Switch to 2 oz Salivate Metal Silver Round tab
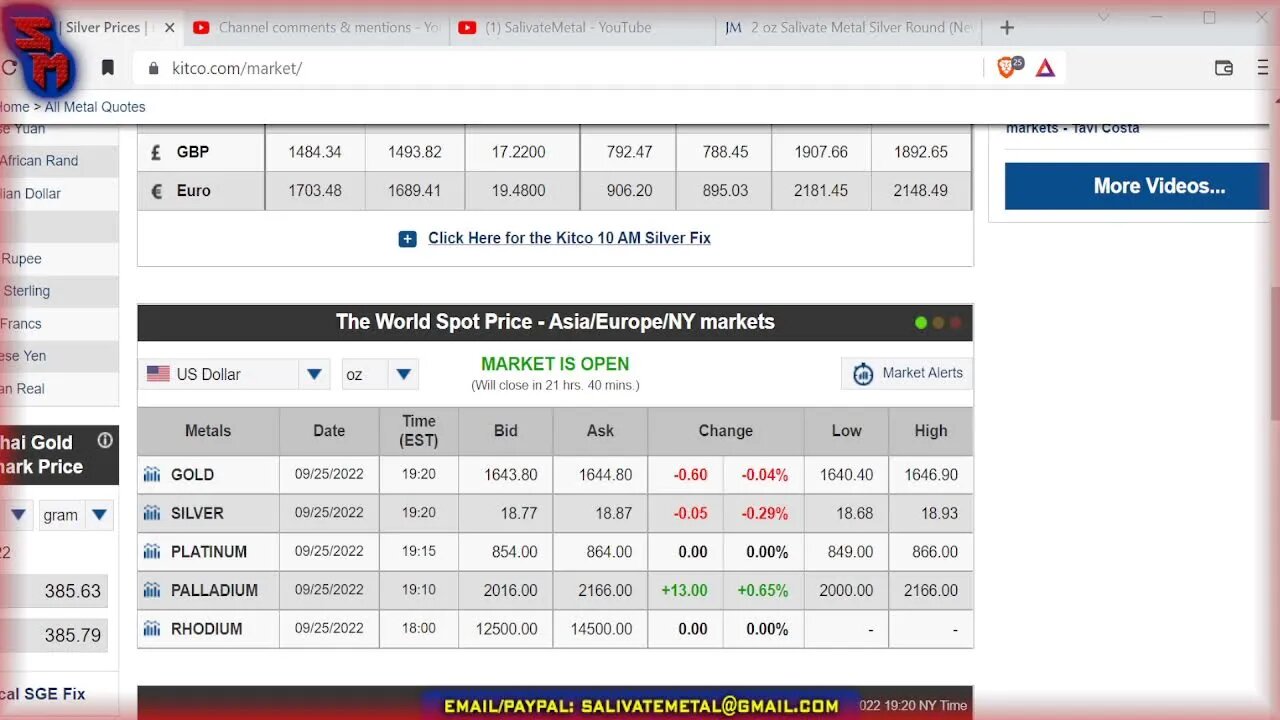 [x=848, y=28]
